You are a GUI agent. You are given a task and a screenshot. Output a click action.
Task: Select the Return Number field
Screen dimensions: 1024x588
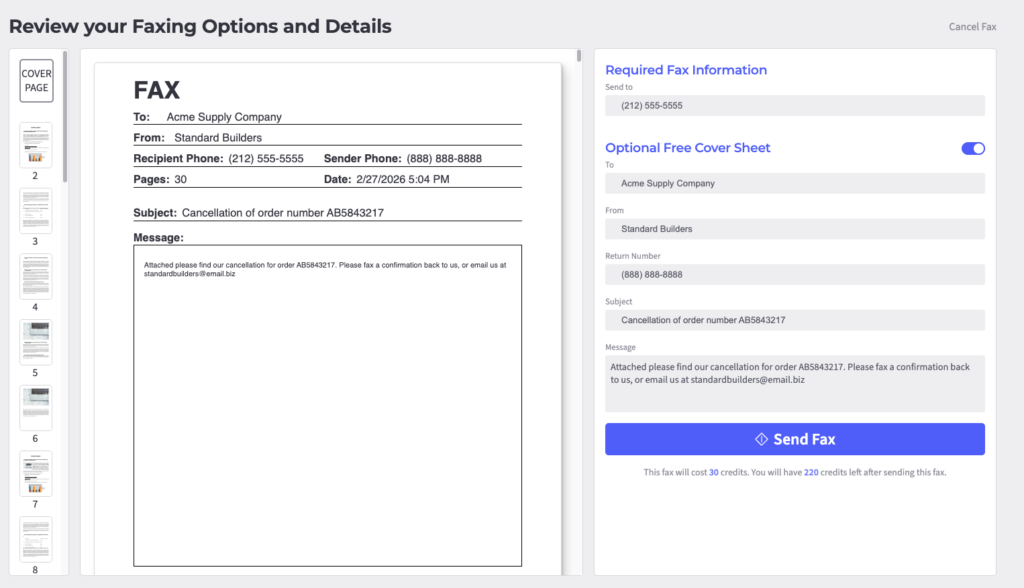[794, 274]
